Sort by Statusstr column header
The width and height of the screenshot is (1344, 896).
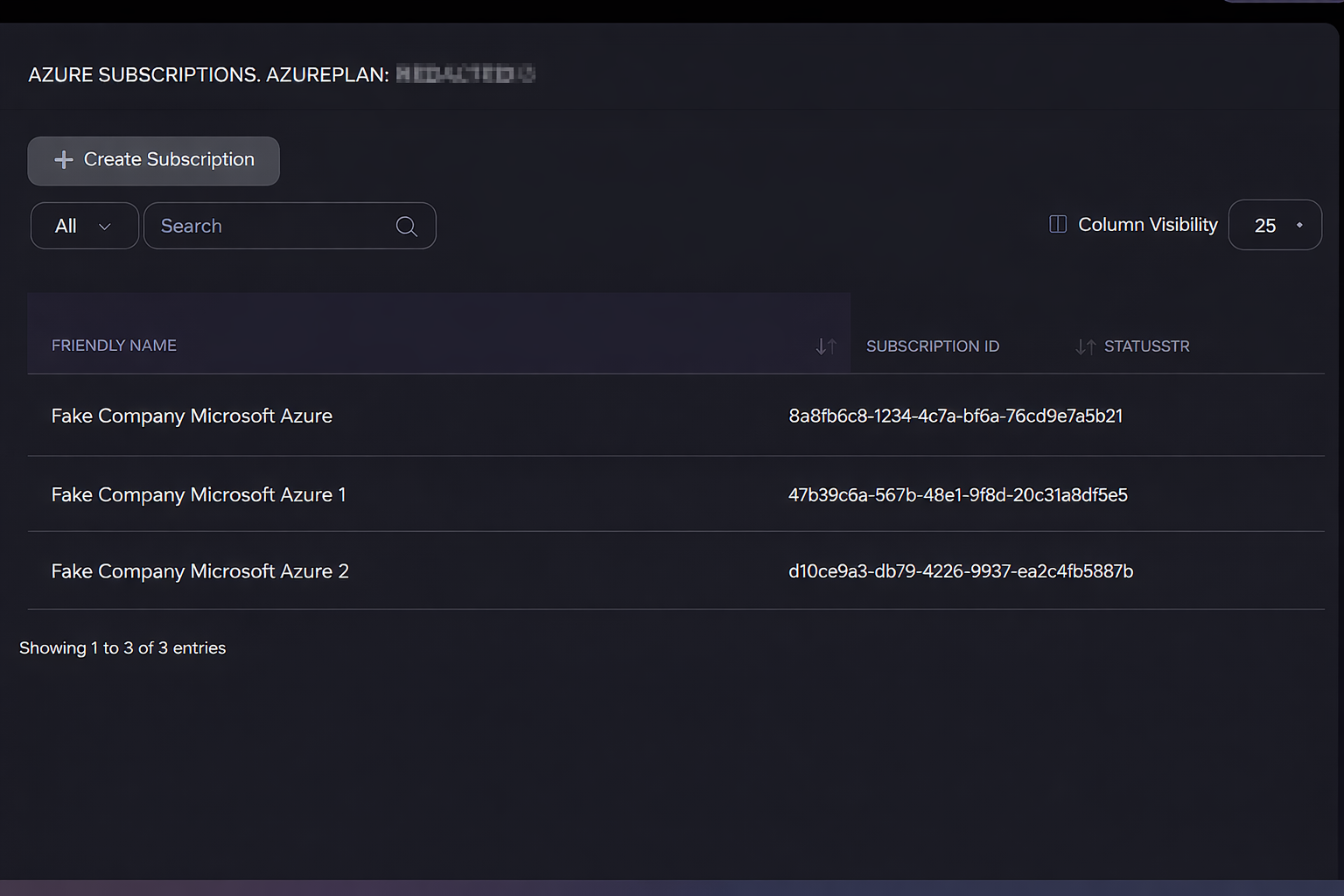point(1146,346)
